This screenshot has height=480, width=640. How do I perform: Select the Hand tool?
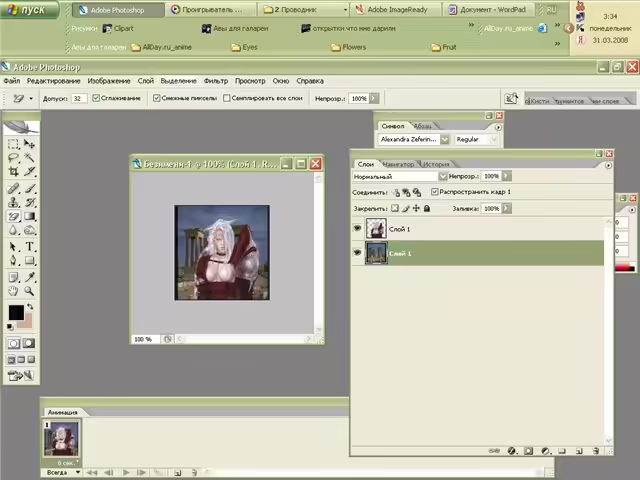13,291
